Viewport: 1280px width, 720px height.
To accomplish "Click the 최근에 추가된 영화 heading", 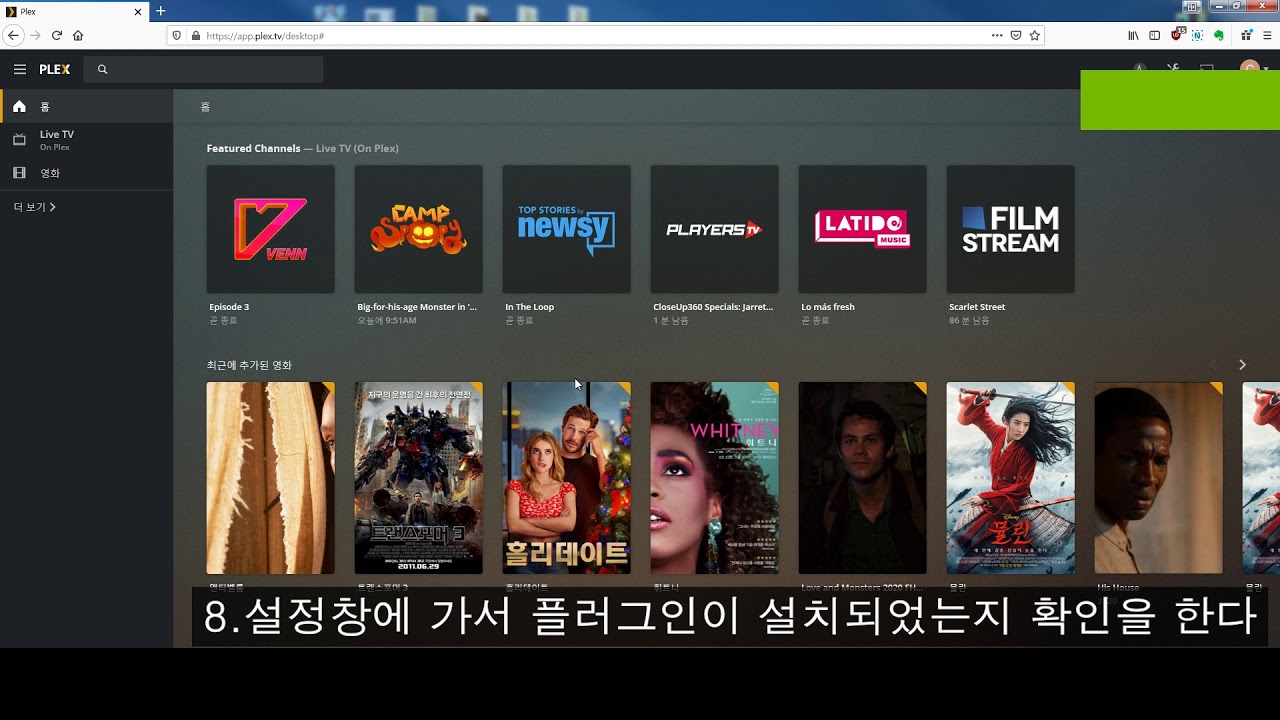I will click(x=249, y=365).
